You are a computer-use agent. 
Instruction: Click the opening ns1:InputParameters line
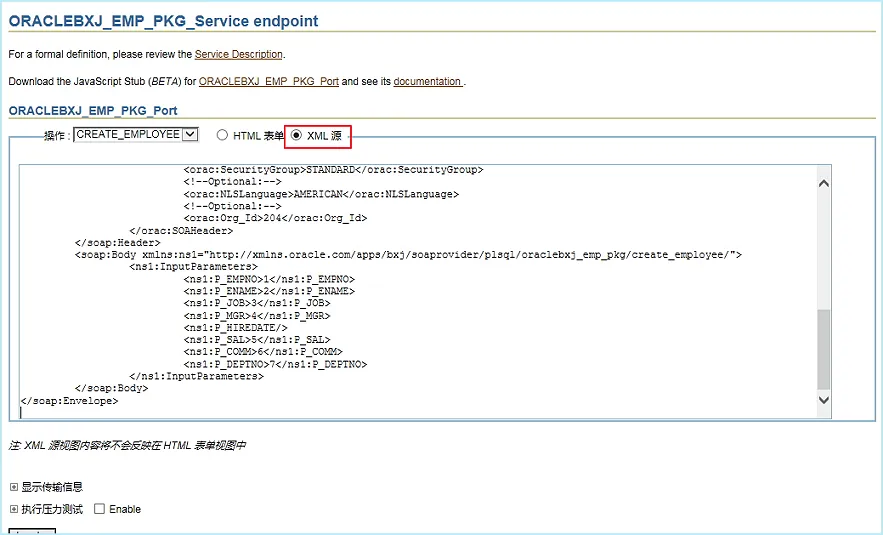(193, 267)
